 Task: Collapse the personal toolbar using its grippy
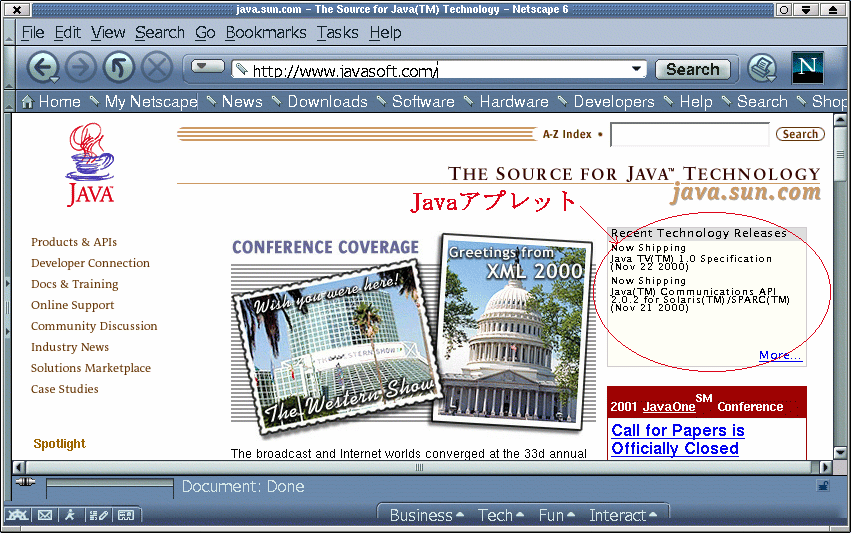[9, 101]
